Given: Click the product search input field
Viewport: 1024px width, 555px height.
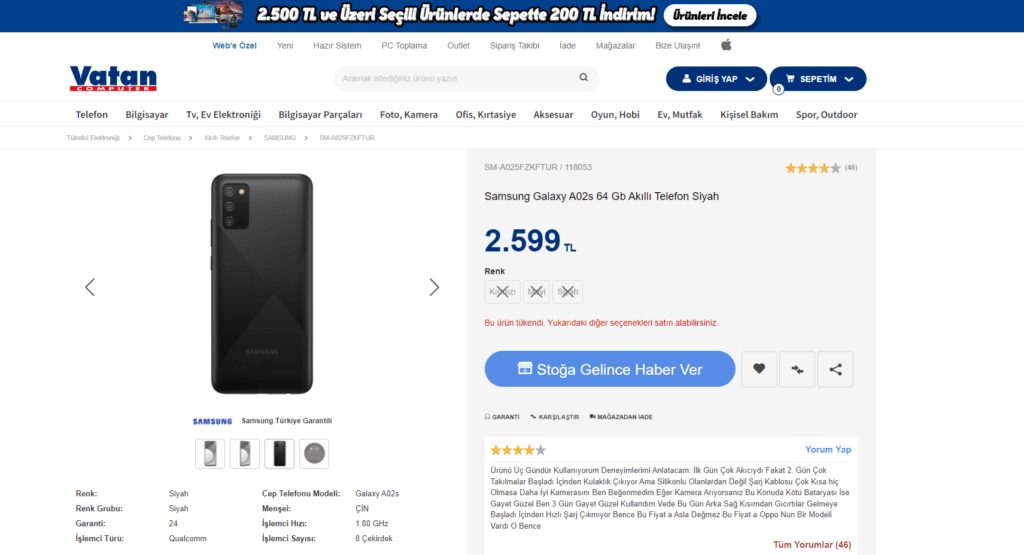Looking at the screenshot, I should pos(455,78).
